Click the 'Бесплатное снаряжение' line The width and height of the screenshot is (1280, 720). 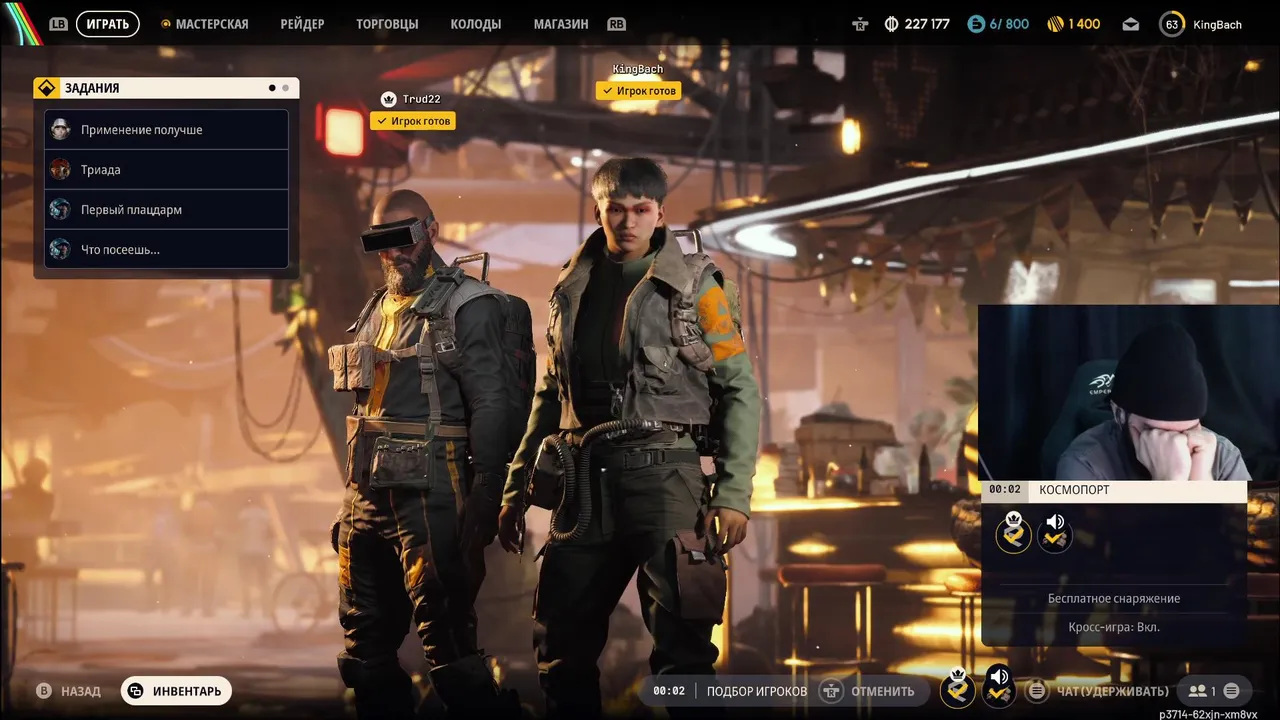[1114, 598]
